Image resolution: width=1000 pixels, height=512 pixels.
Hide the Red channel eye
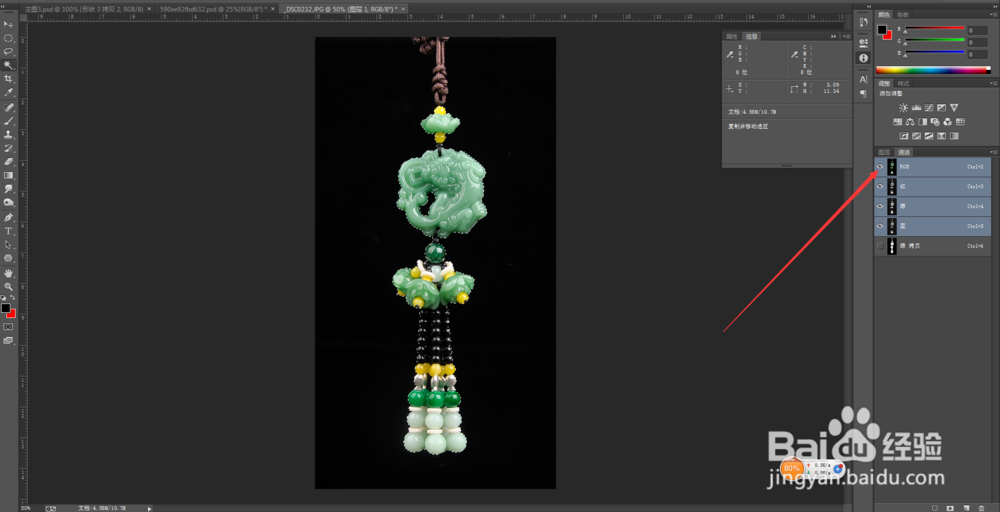point(880,187)
